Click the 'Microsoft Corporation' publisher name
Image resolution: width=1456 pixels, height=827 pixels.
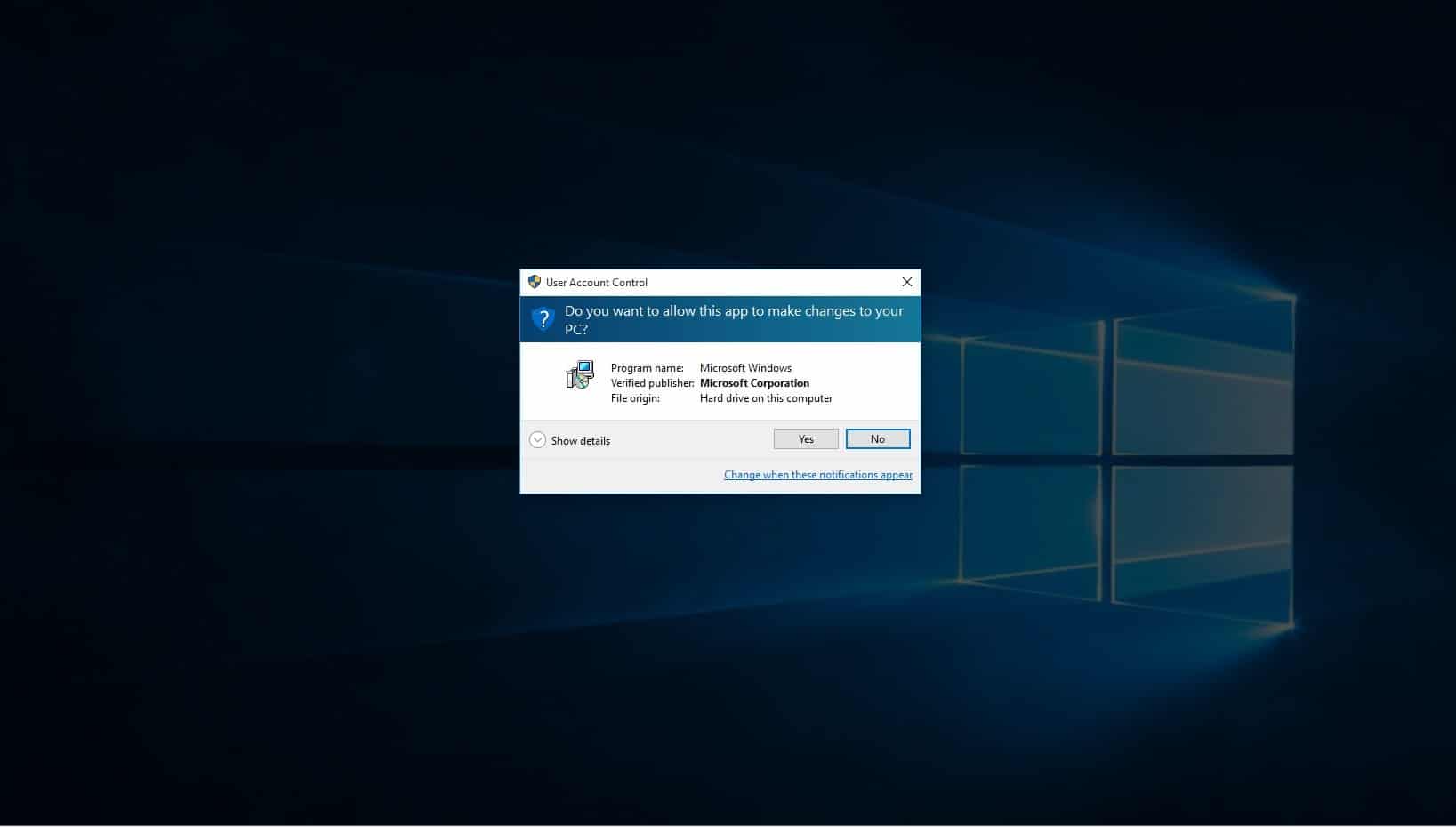(754, 383)
